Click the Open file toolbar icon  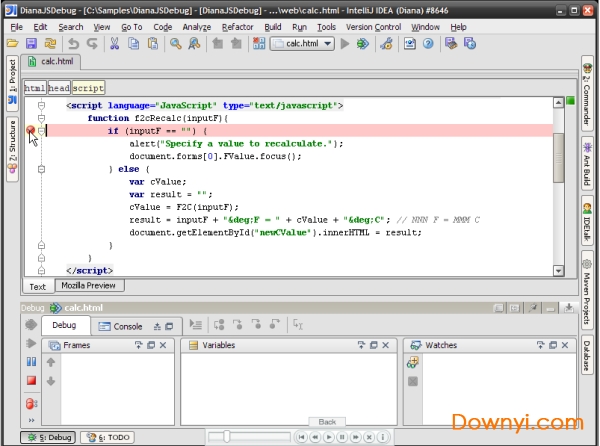point(13,44)
